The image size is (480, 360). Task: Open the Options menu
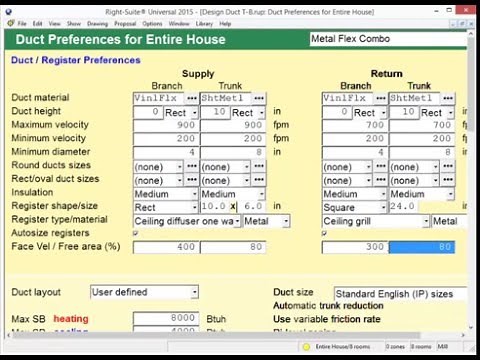tap(152, 24)
